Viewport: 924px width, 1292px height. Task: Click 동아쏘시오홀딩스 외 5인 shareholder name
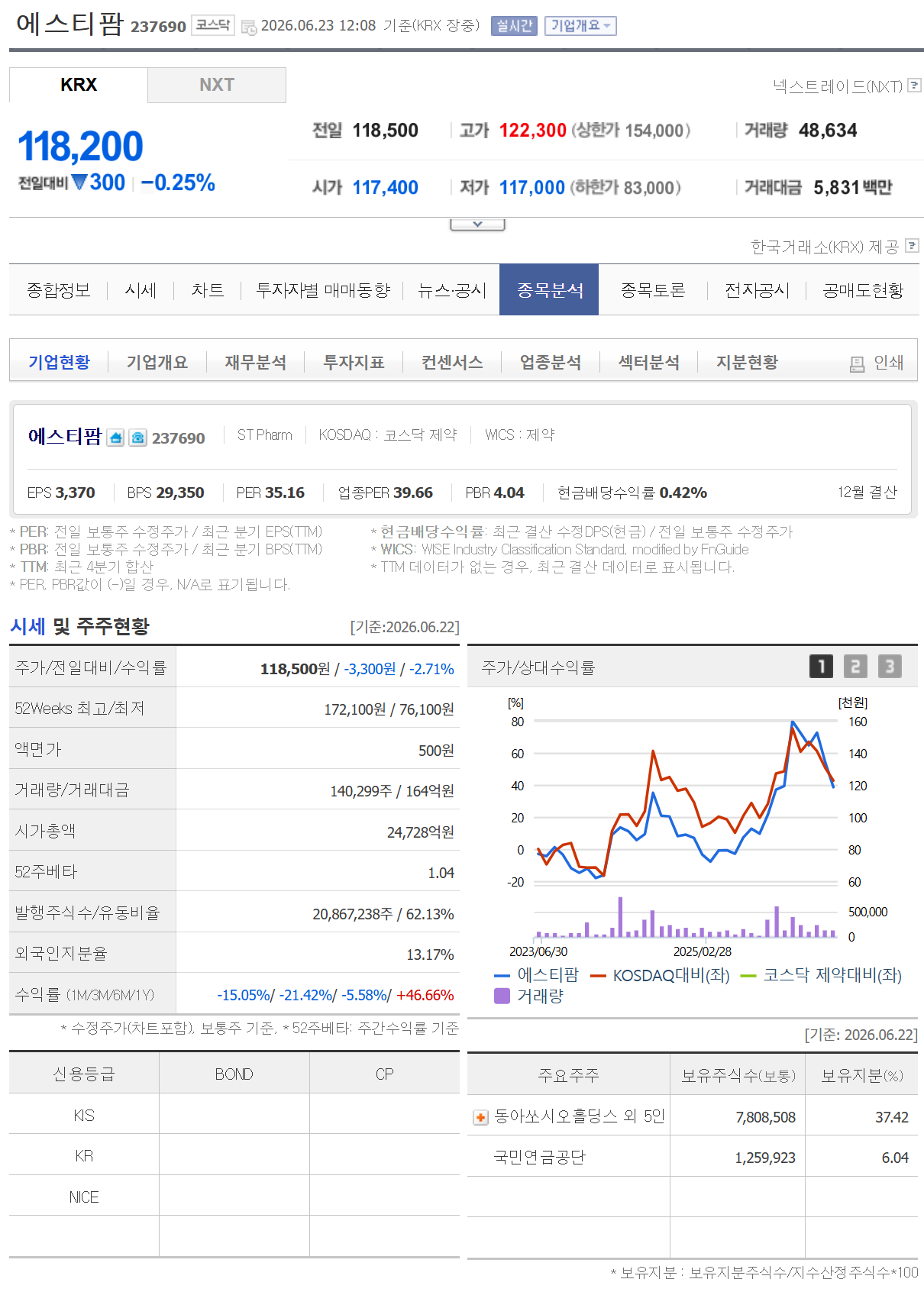tap(580, 1116)
